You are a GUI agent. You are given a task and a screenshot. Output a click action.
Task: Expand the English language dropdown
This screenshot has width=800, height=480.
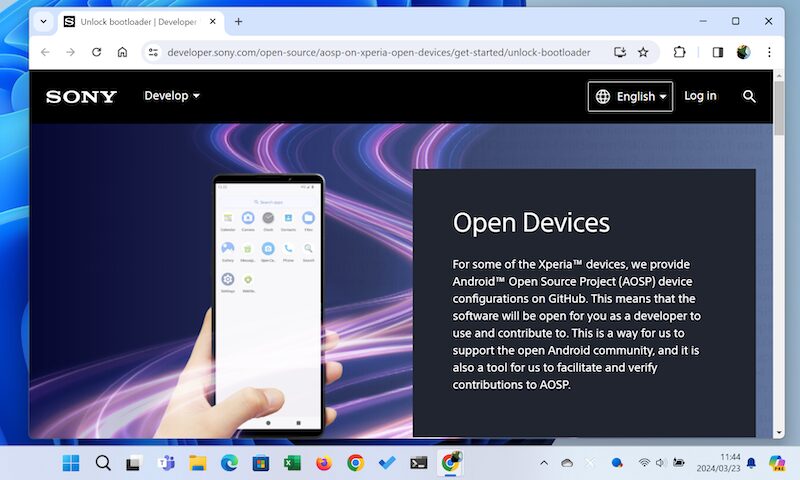point(630,97)
